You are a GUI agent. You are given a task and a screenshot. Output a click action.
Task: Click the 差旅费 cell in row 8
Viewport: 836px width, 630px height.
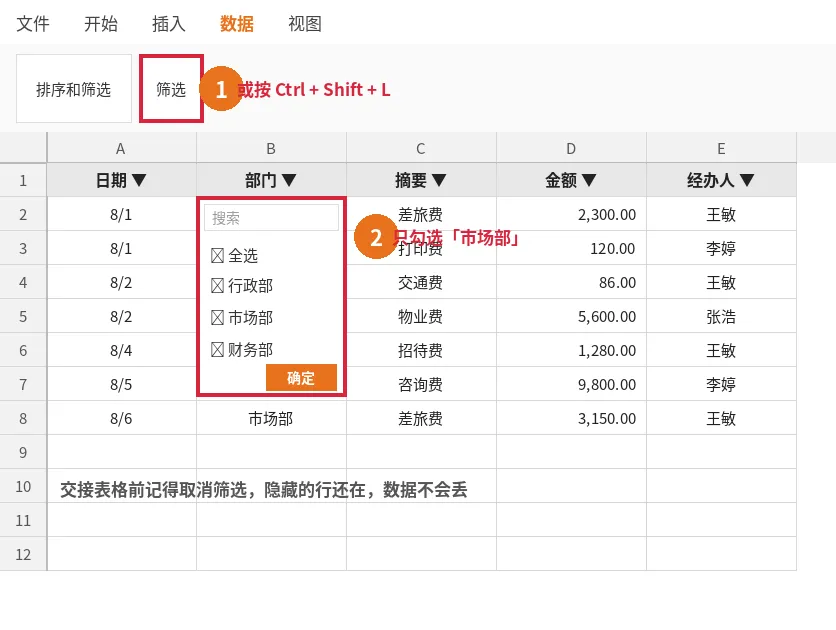pos(421,418)
